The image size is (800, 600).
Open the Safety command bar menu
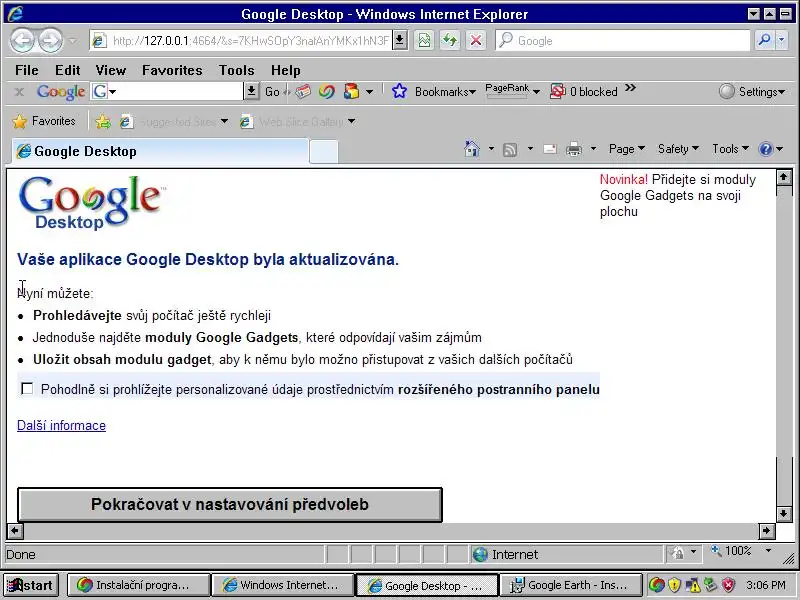tap(678, 149)
